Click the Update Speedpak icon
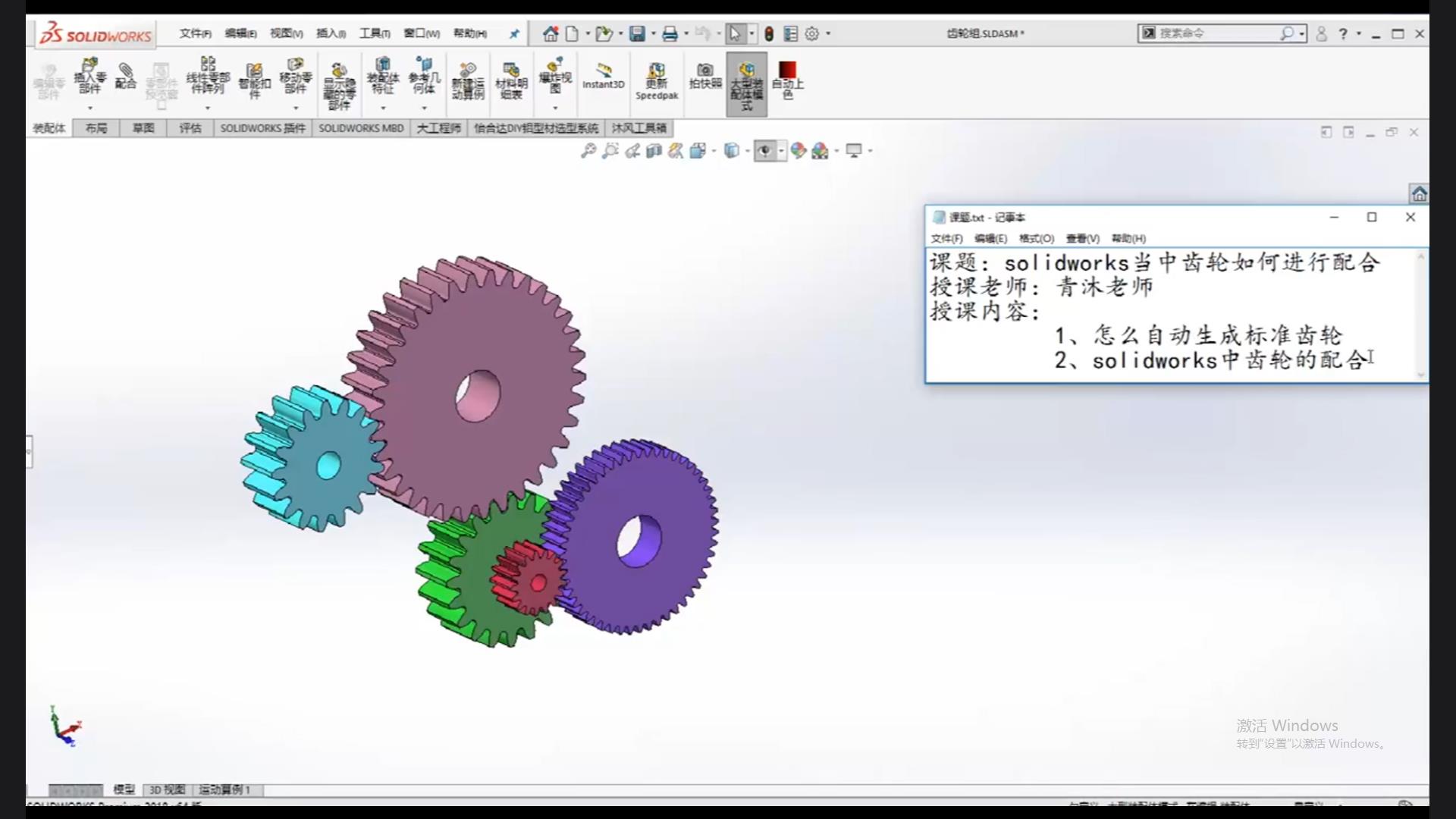The image size is (1456, 819). 657,81
